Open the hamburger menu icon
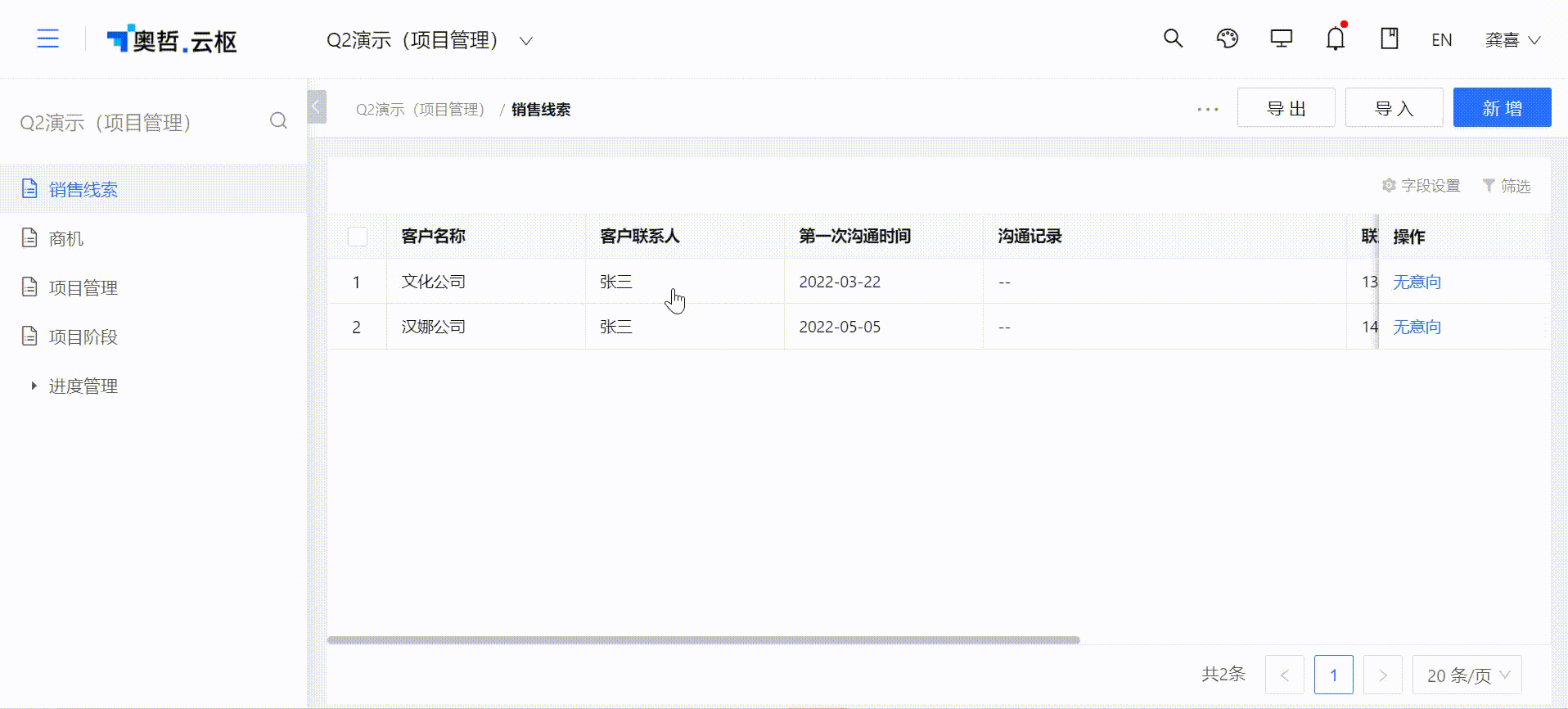 click(x=48, y=38)
